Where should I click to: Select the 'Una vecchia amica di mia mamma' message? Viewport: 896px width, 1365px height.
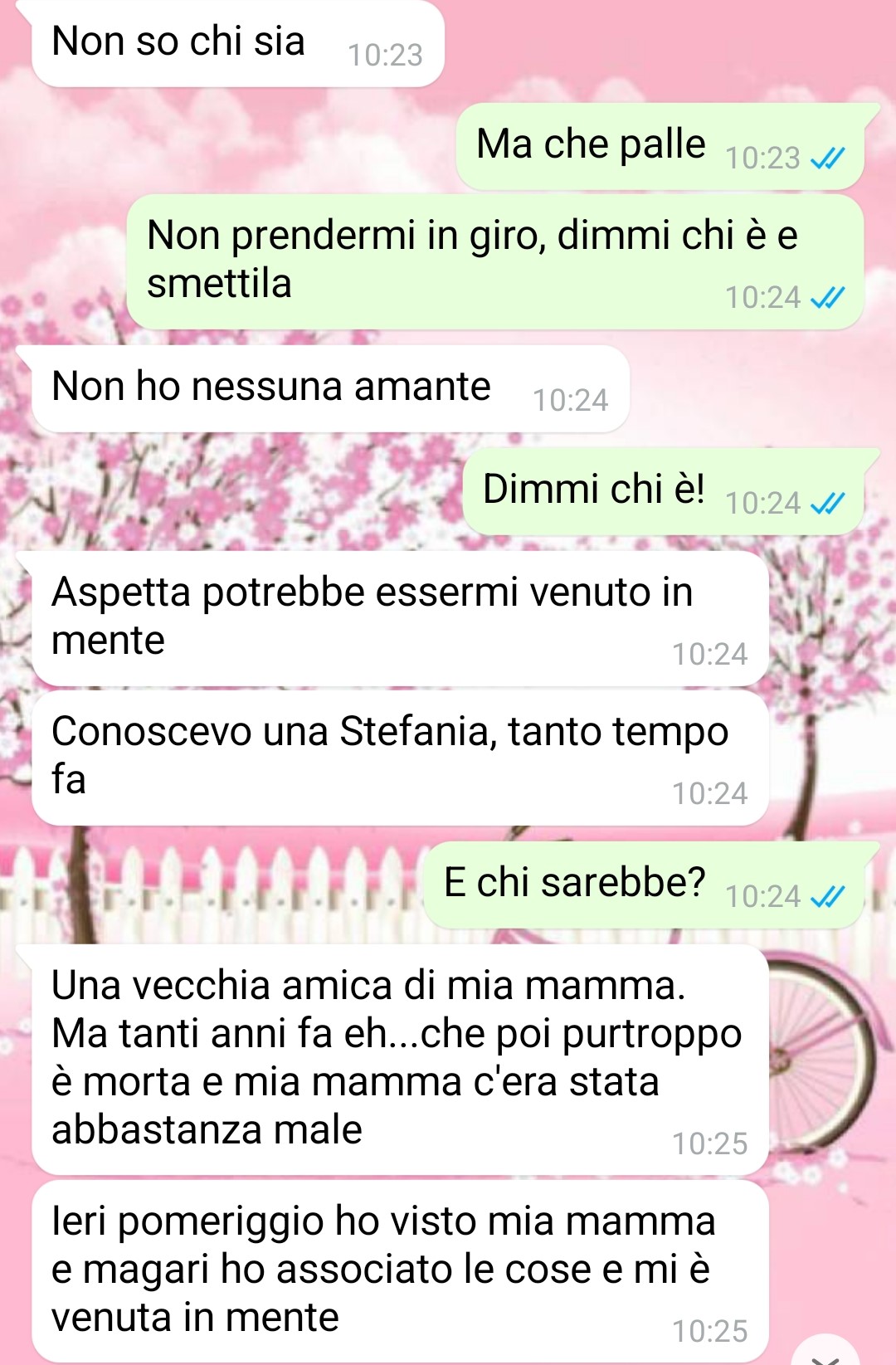pos(400,1060)
